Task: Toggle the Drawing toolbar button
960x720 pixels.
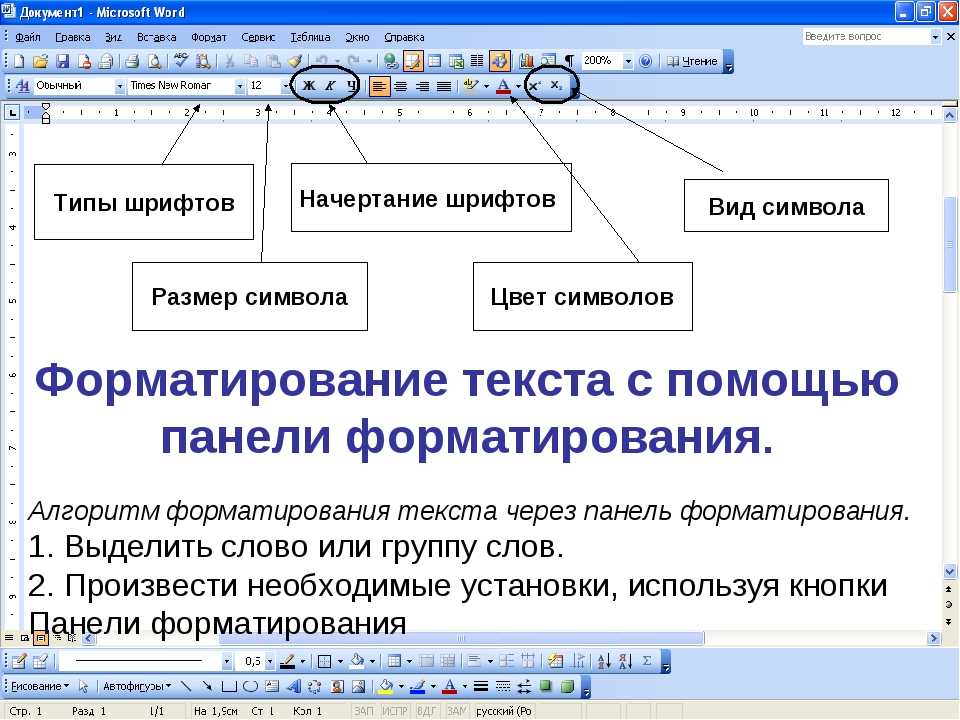Action: coord(500,61)
